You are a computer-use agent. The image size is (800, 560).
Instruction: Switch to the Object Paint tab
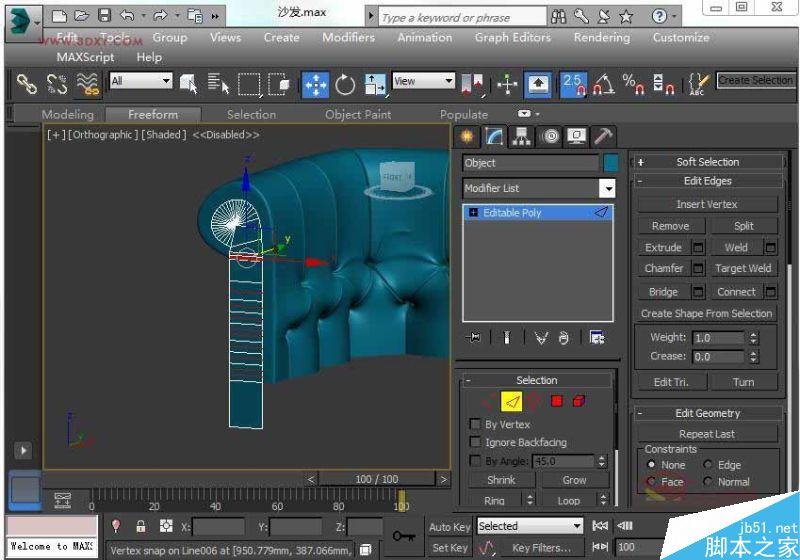coord(358,115)
